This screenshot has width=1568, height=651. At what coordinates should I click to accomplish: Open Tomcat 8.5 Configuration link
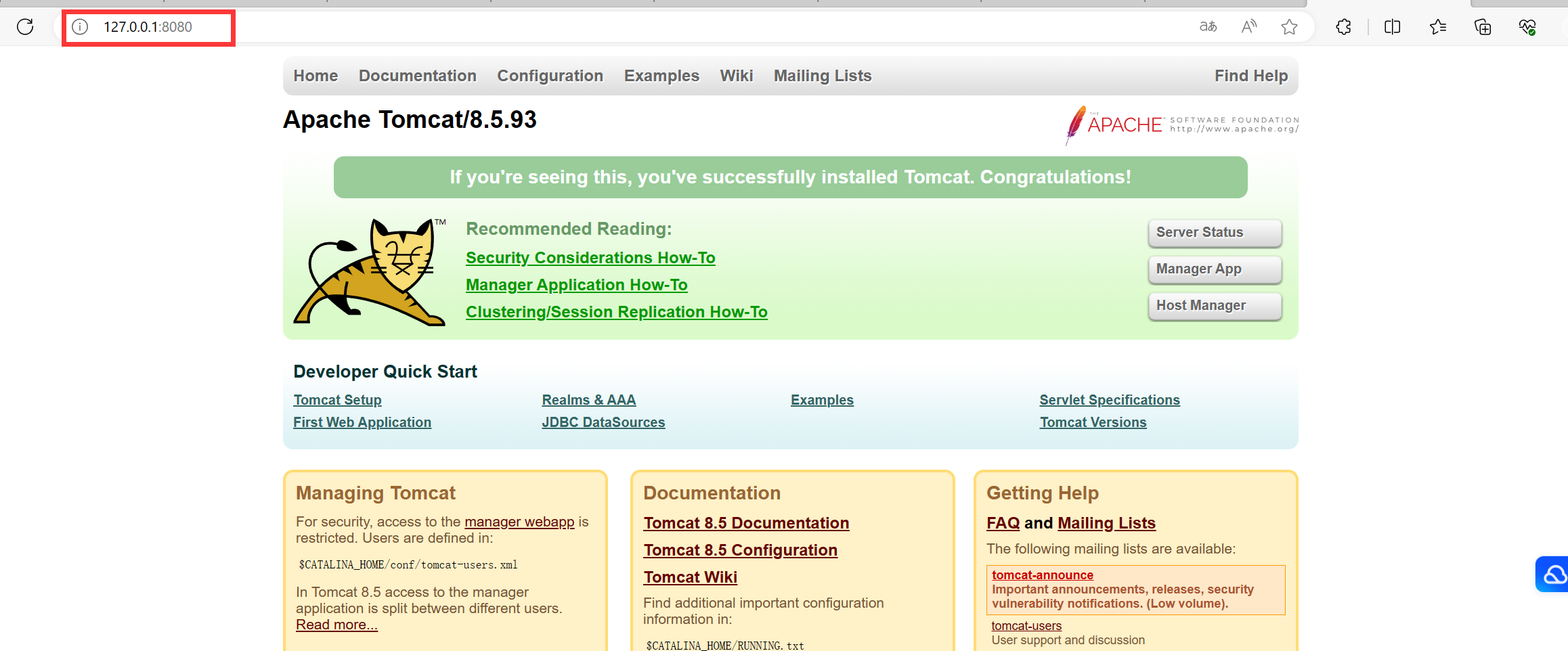[x=740, y=550]
